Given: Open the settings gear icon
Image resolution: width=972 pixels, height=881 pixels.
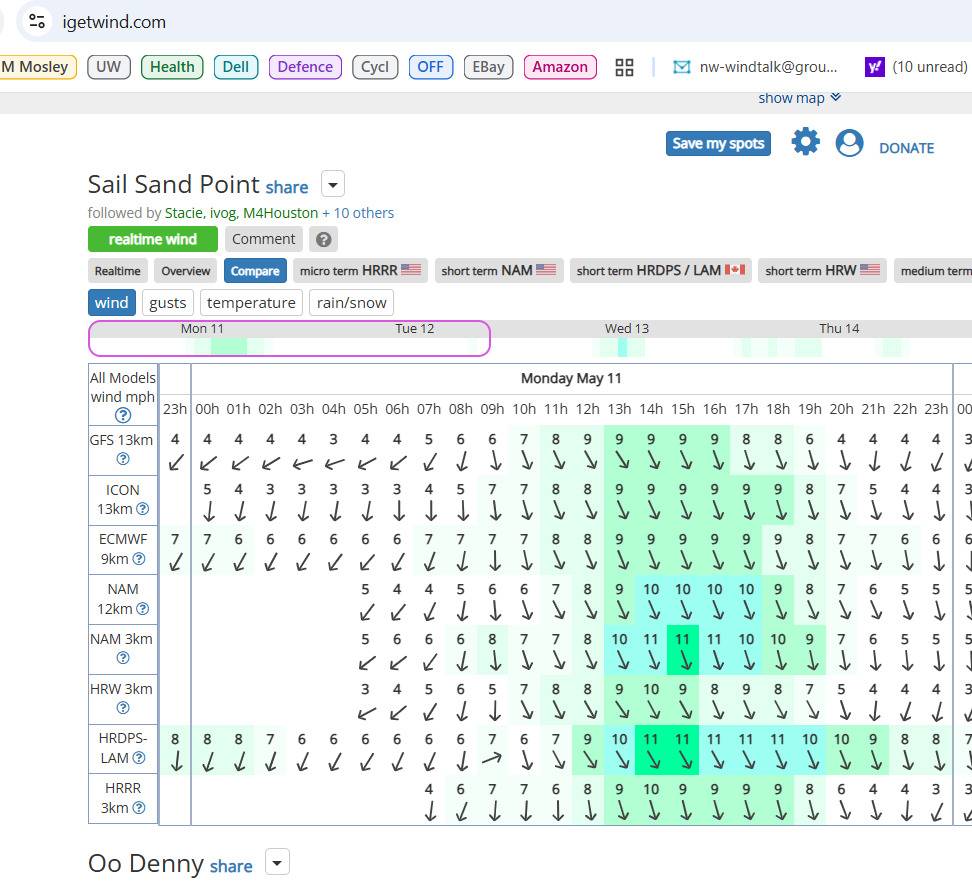Looking at the screenshot, I should (x=805, y=142).
